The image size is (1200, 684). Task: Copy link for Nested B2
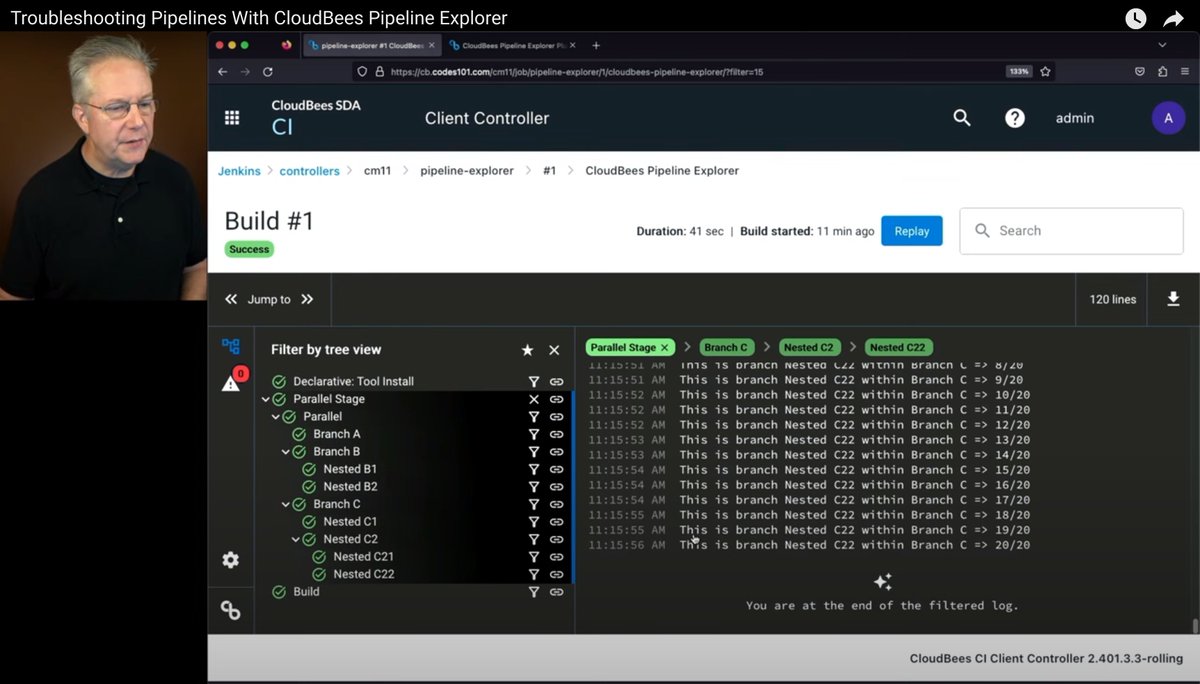click(x=557, y=487)
